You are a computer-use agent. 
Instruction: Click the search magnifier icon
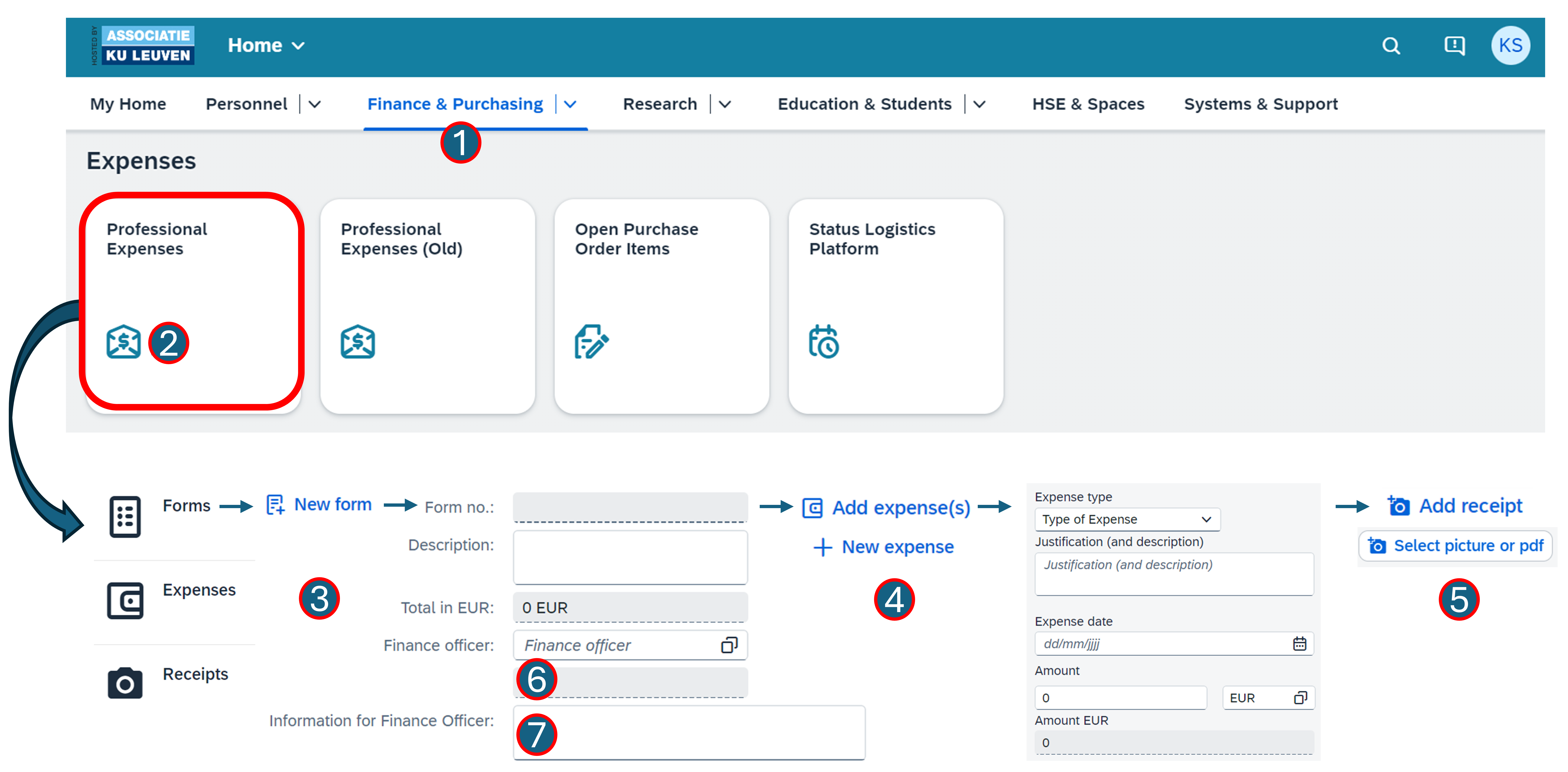click(x=1391, y=46)
